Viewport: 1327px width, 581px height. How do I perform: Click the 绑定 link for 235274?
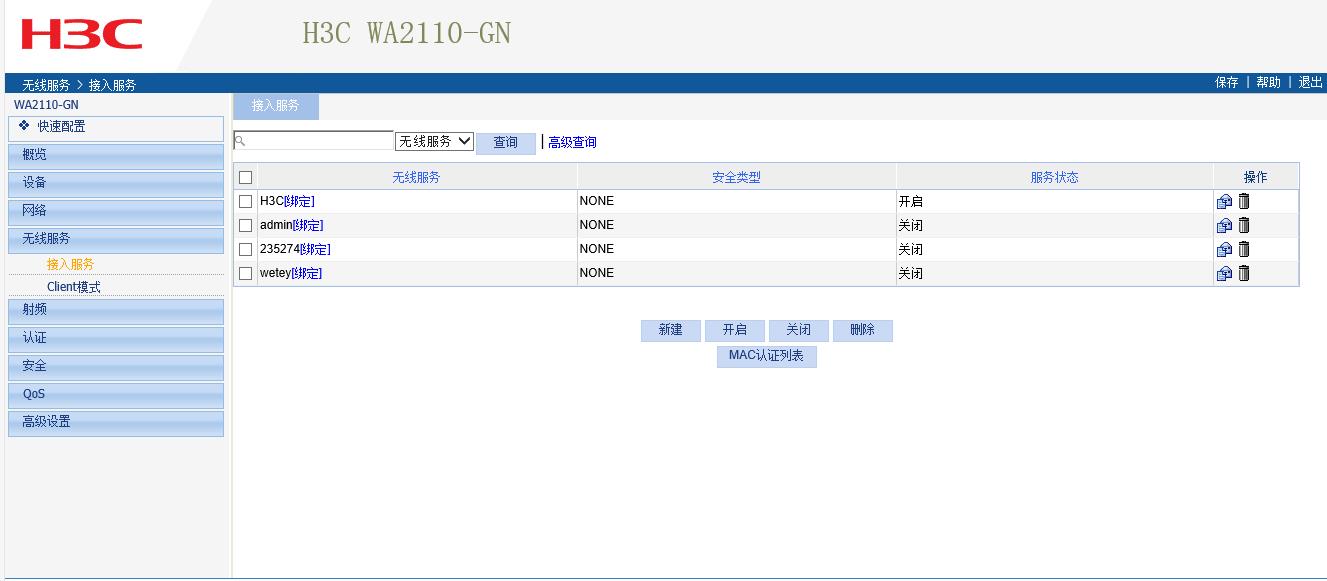315,249
